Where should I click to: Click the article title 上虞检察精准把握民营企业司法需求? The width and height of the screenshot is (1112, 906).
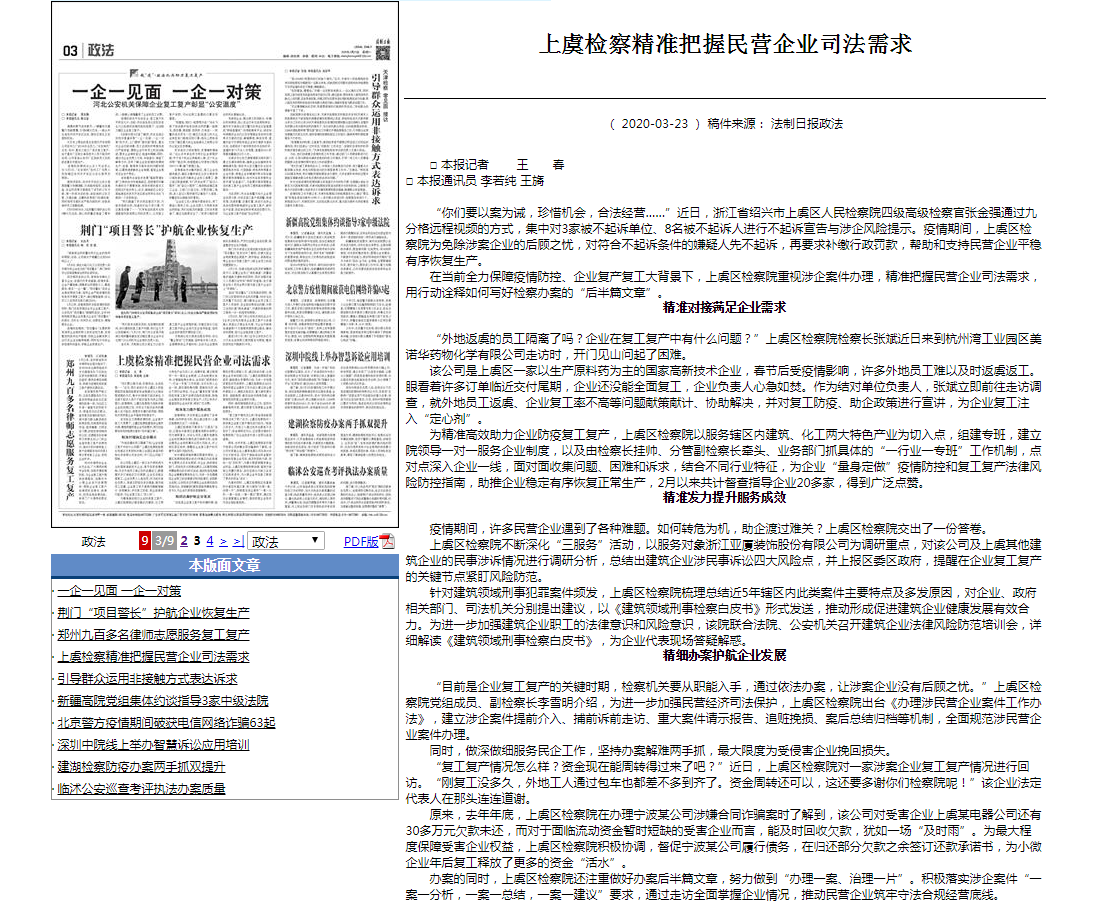tap(725, 44)
